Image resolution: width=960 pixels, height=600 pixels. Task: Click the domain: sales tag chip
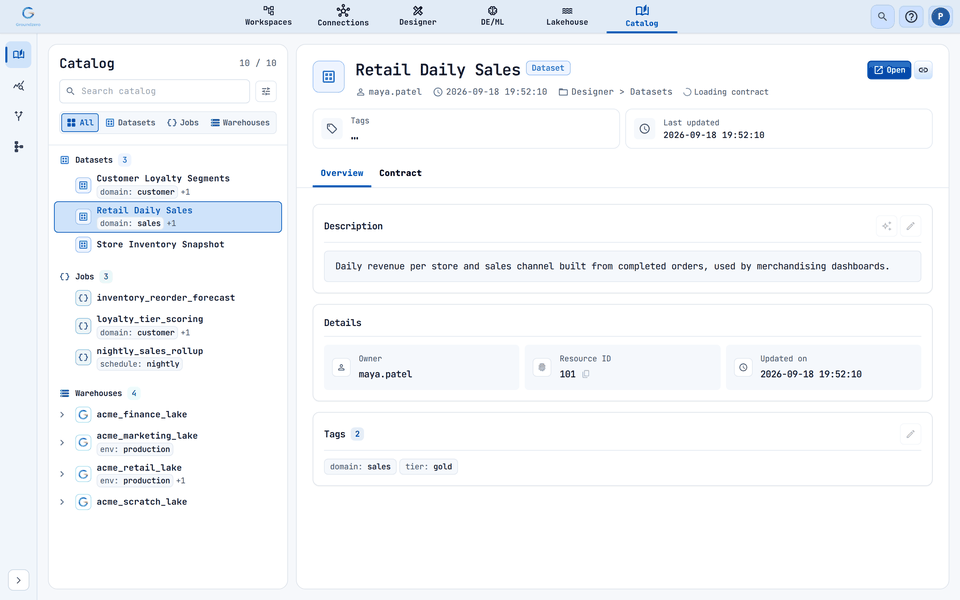[360, 467]
